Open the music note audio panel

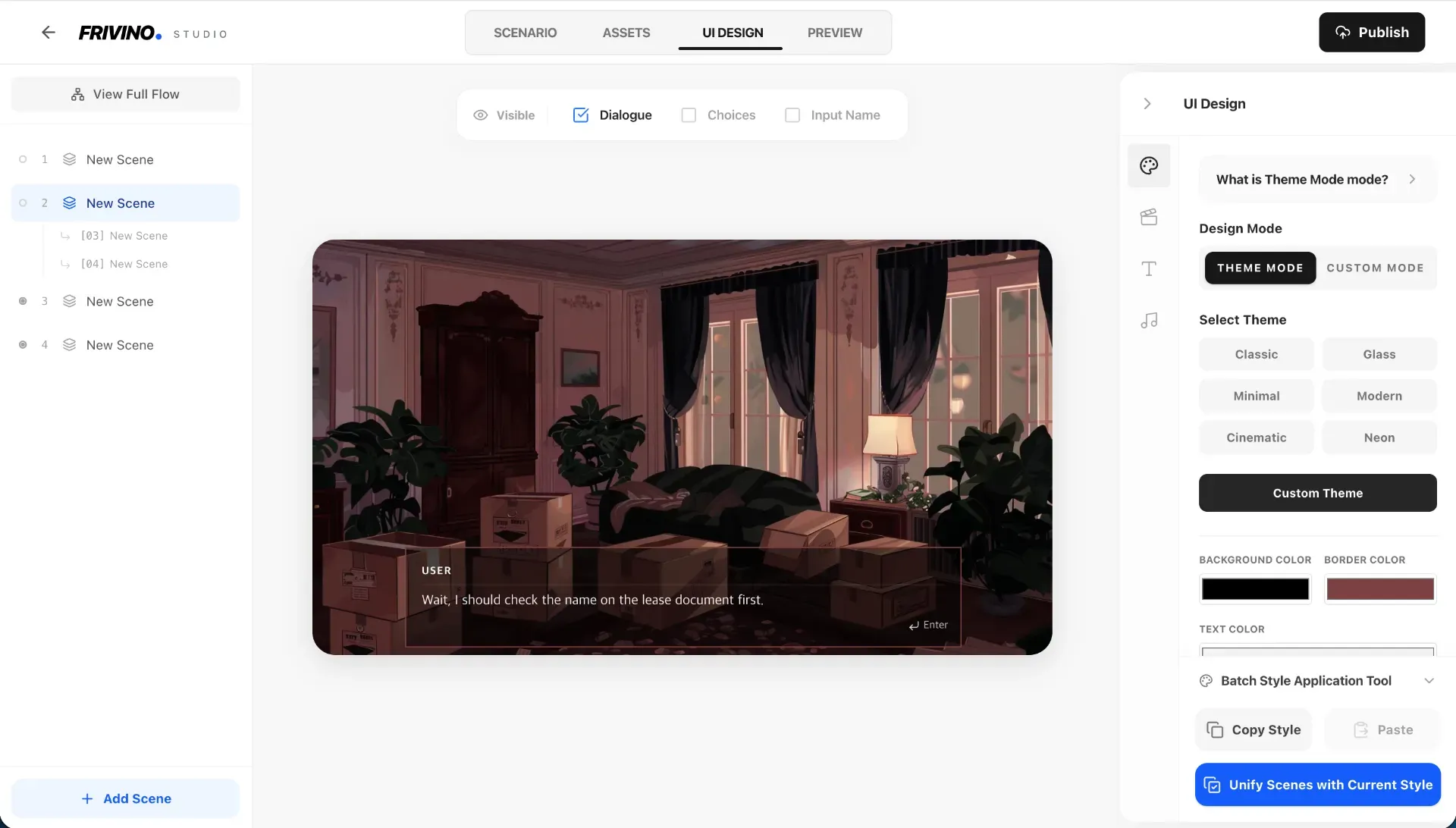point(1149,320)
